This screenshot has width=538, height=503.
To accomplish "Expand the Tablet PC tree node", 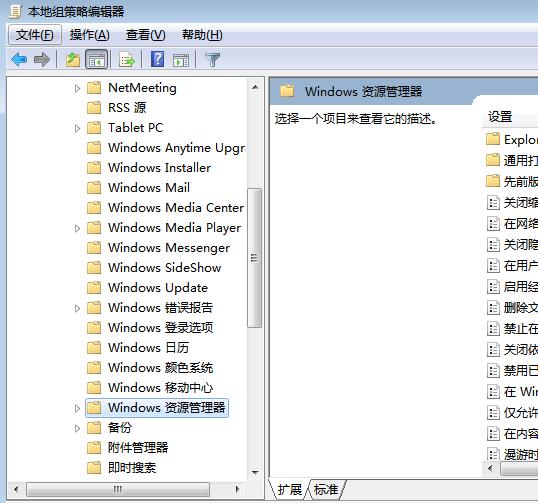I will [78, 128].
